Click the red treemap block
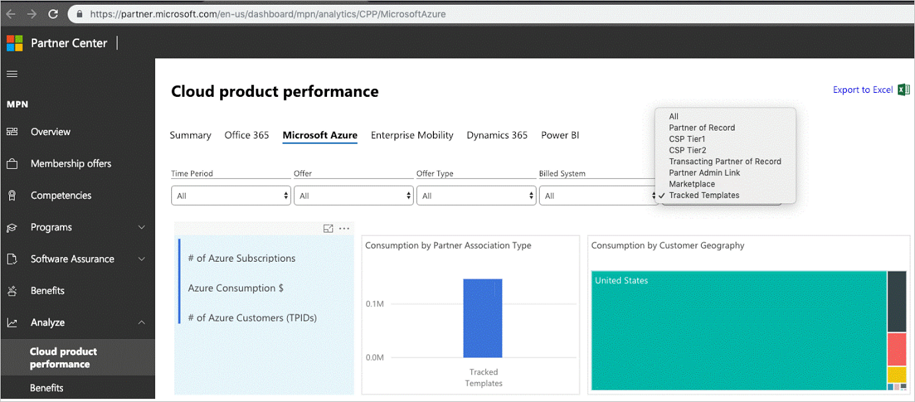915x402 pixels. click(896, 349)
